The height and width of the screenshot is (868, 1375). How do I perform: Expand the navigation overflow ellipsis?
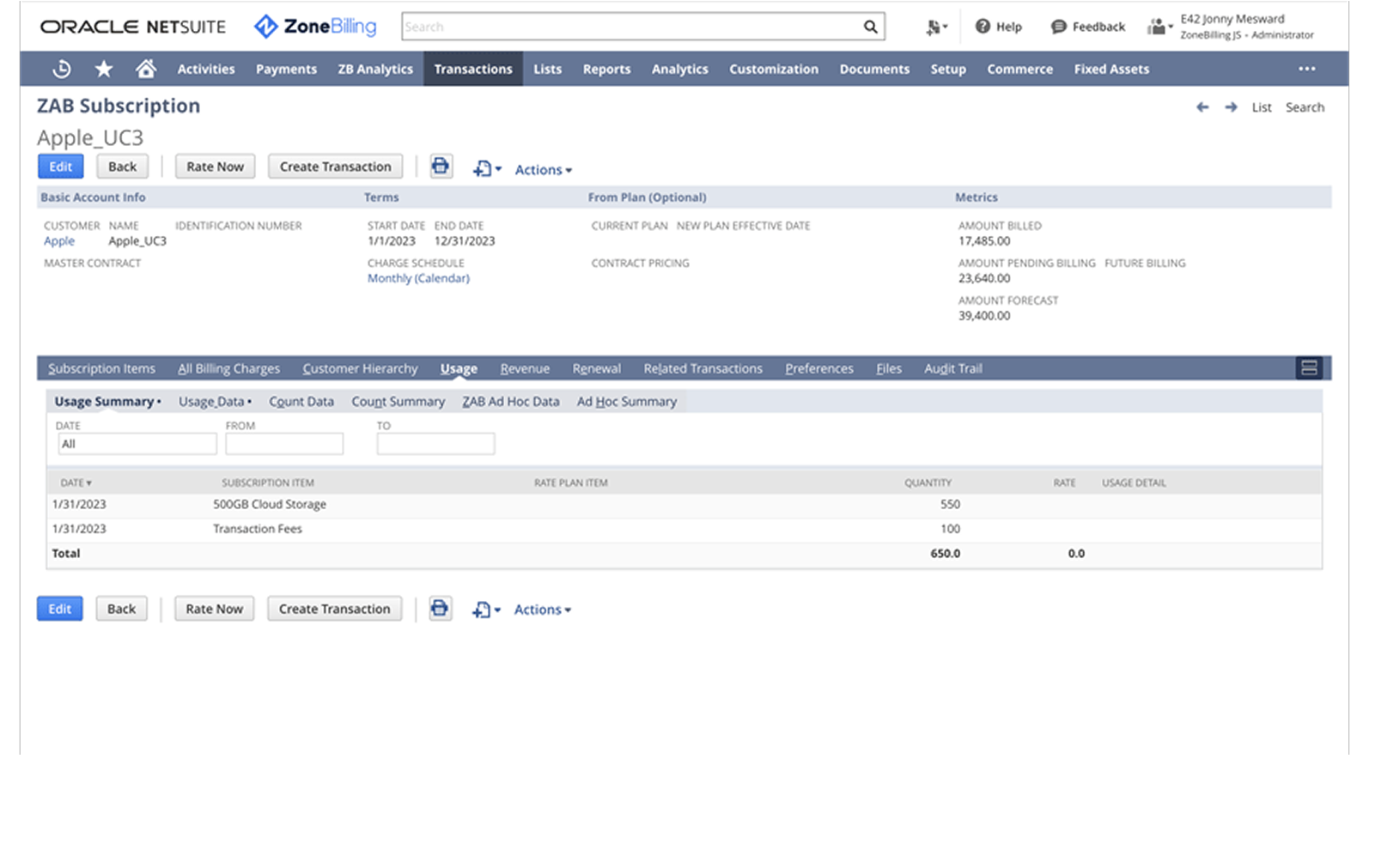tap(1306, 69)
